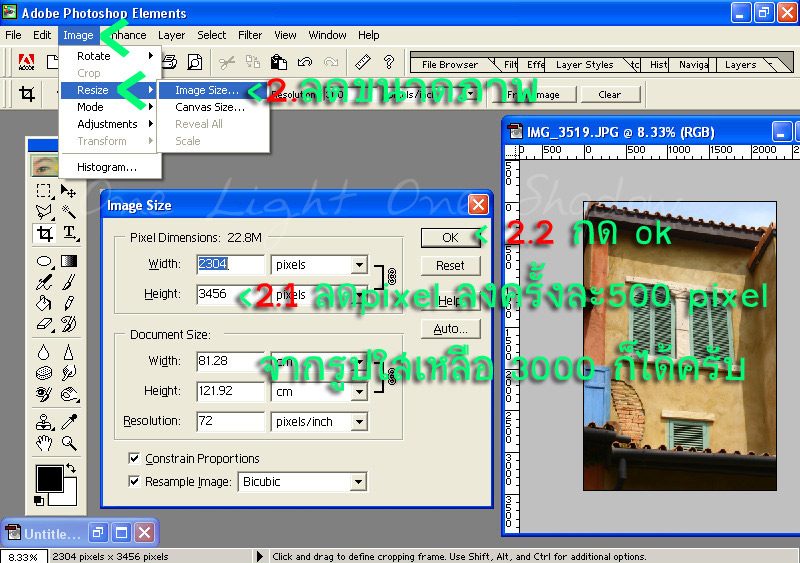Click the Undo arrow toolbar icon
The width and height of the screenshot is (800, 563).
tap(305, 62)
